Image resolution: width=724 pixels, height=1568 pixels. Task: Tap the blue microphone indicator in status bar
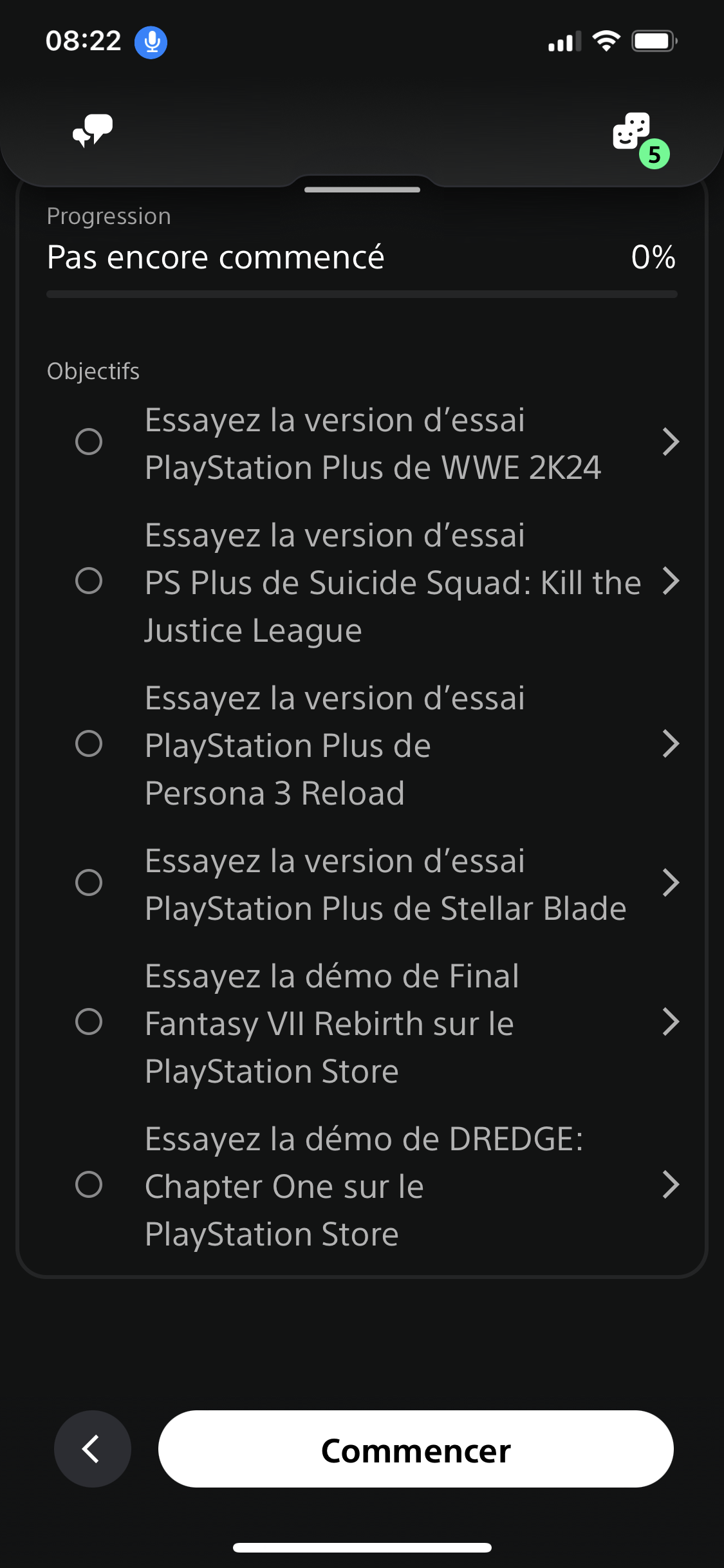pyautogui.click(x=151, y=42)
